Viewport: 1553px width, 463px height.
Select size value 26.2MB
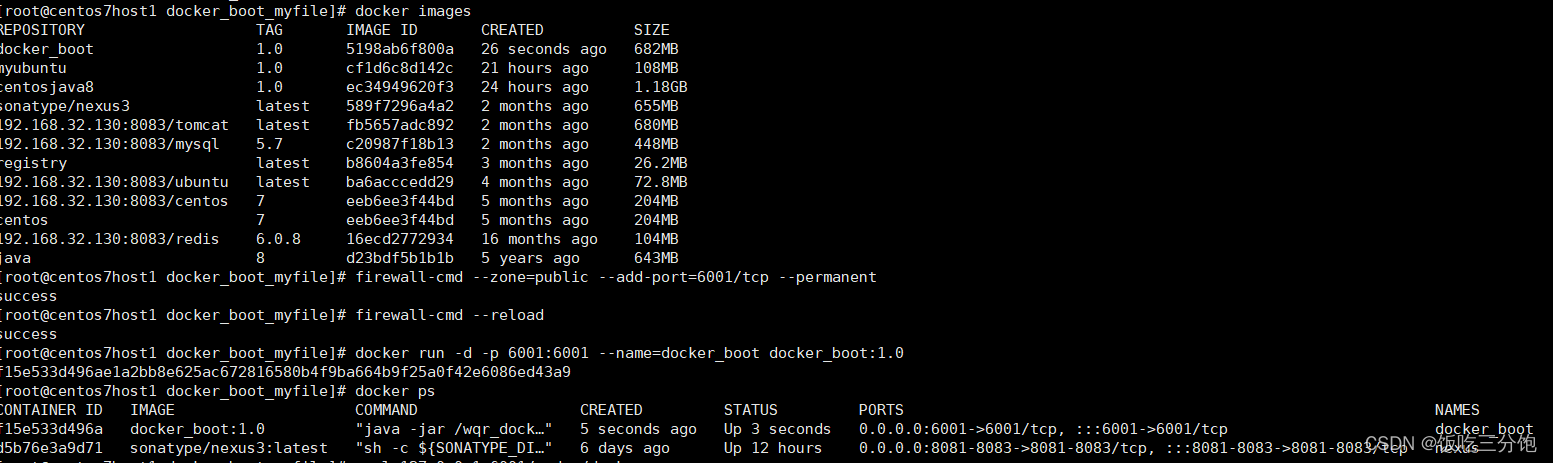pyautogui.click(x=661, y=163)
